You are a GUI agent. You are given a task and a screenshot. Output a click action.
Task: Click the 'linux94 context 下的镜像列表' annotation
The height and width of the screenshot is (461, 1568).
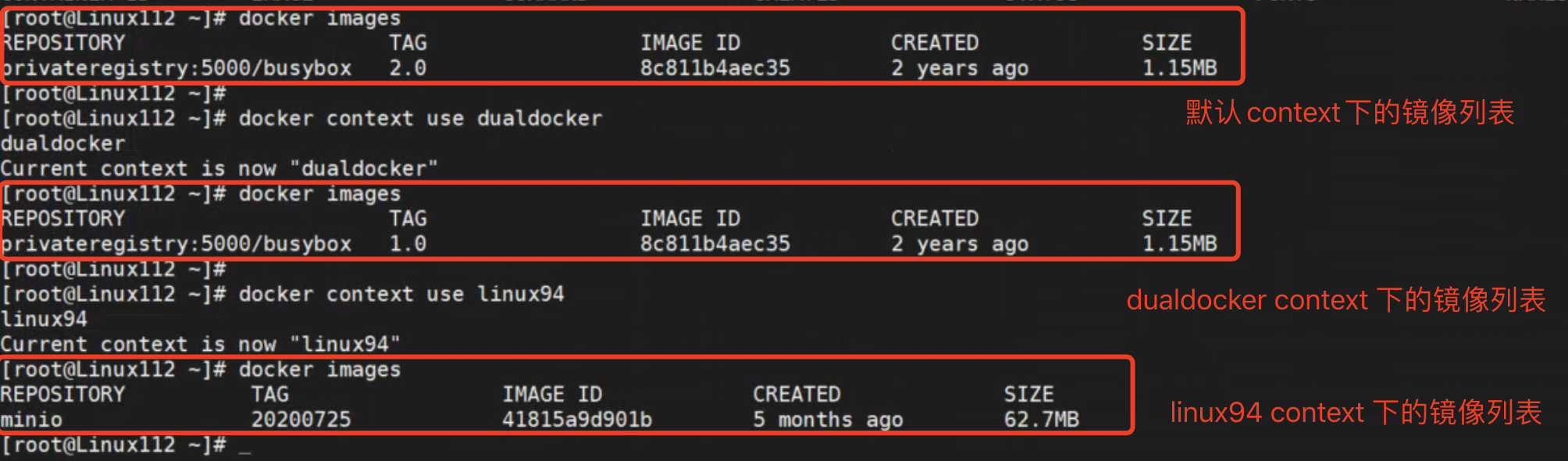[1356, 413]
